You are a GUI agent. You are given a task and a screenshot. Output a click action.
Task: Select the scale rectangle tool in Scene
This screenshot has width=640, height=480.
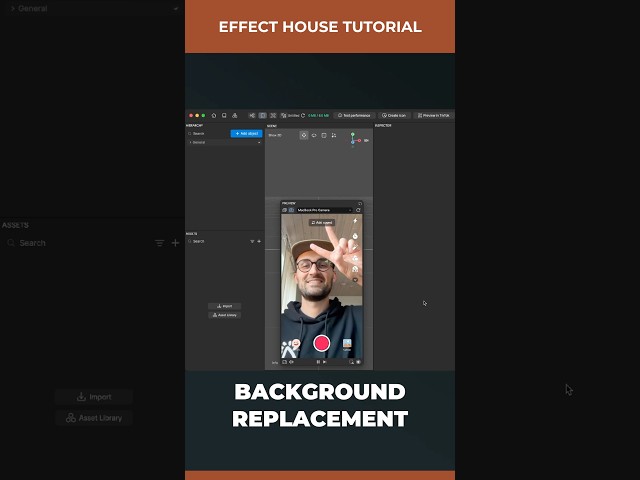324,135
